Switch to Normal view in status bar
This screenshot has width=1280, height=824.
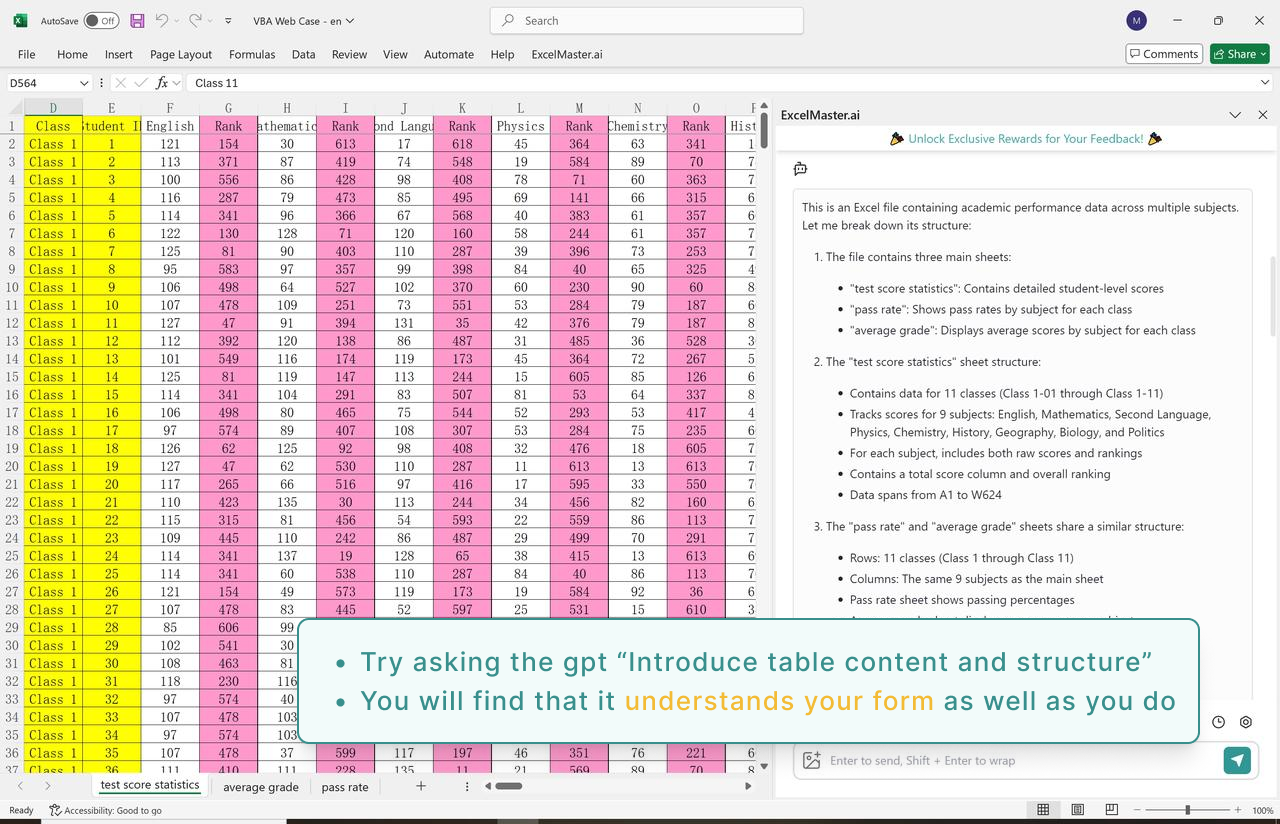pos(1044,810)
